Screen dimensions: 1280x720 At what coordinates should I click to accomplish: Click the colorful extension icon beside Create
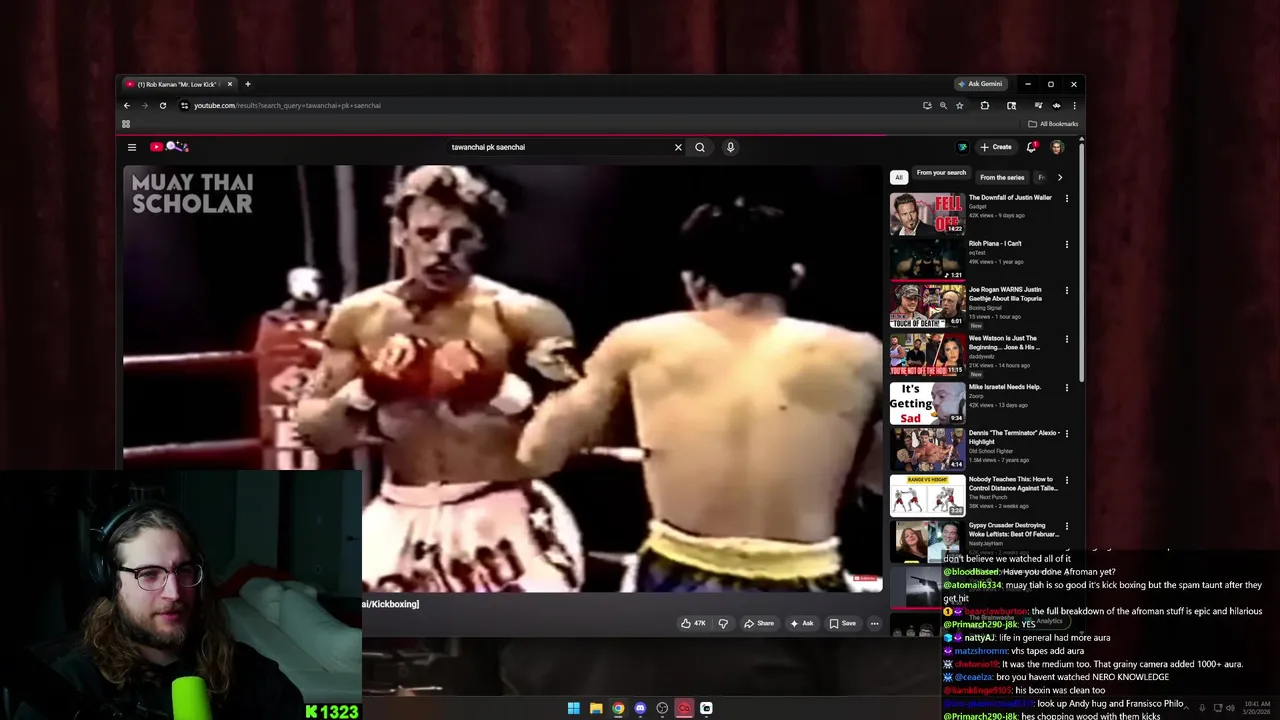click(962, 147)
